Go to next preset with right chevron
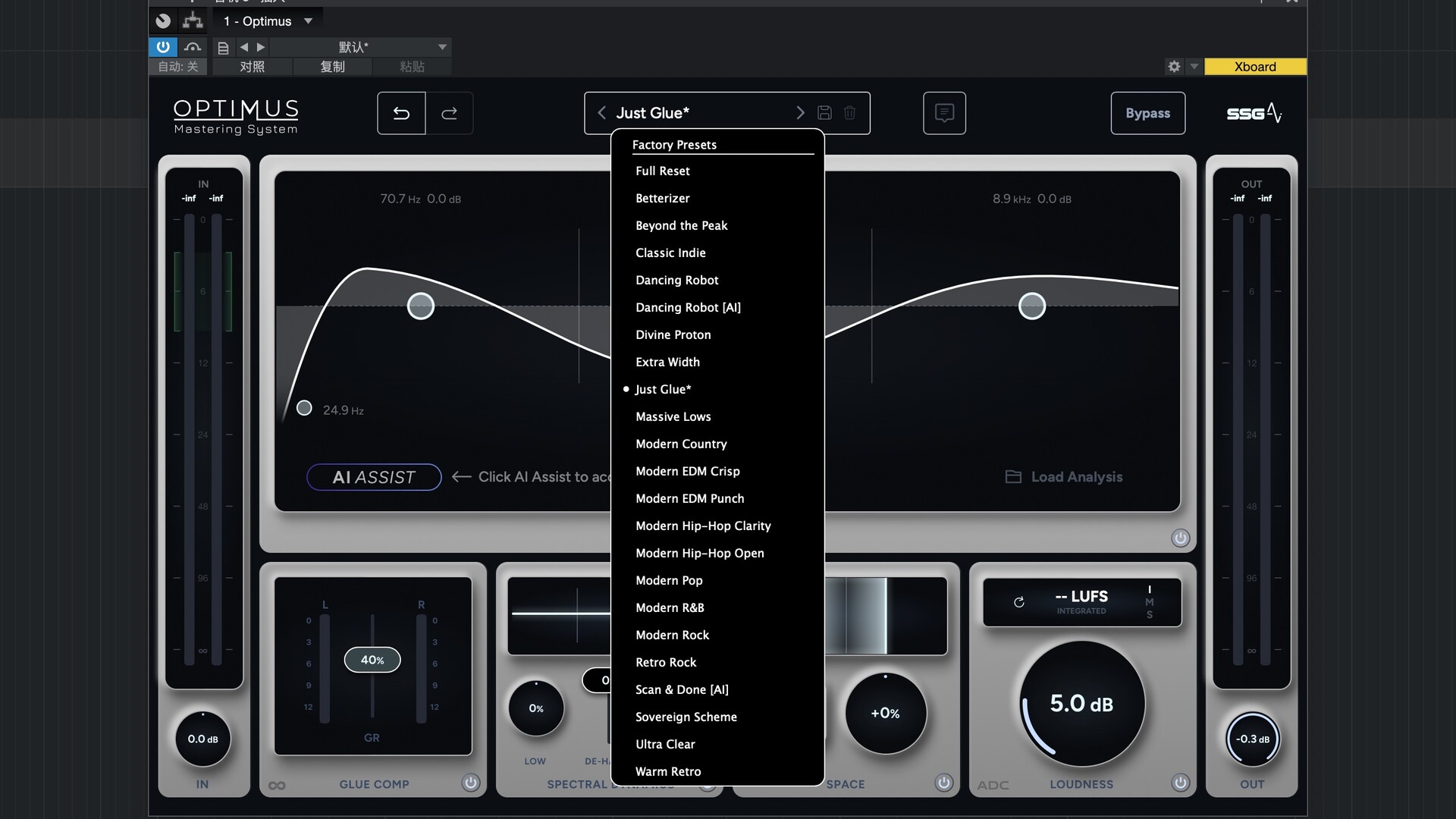The width and height of the screenshot is (1456, 819). tap(800, 113)
